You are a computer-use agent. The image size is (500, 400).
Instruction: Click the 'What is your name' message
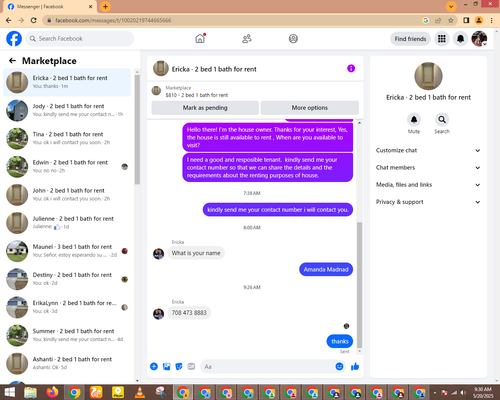point(196,253)
